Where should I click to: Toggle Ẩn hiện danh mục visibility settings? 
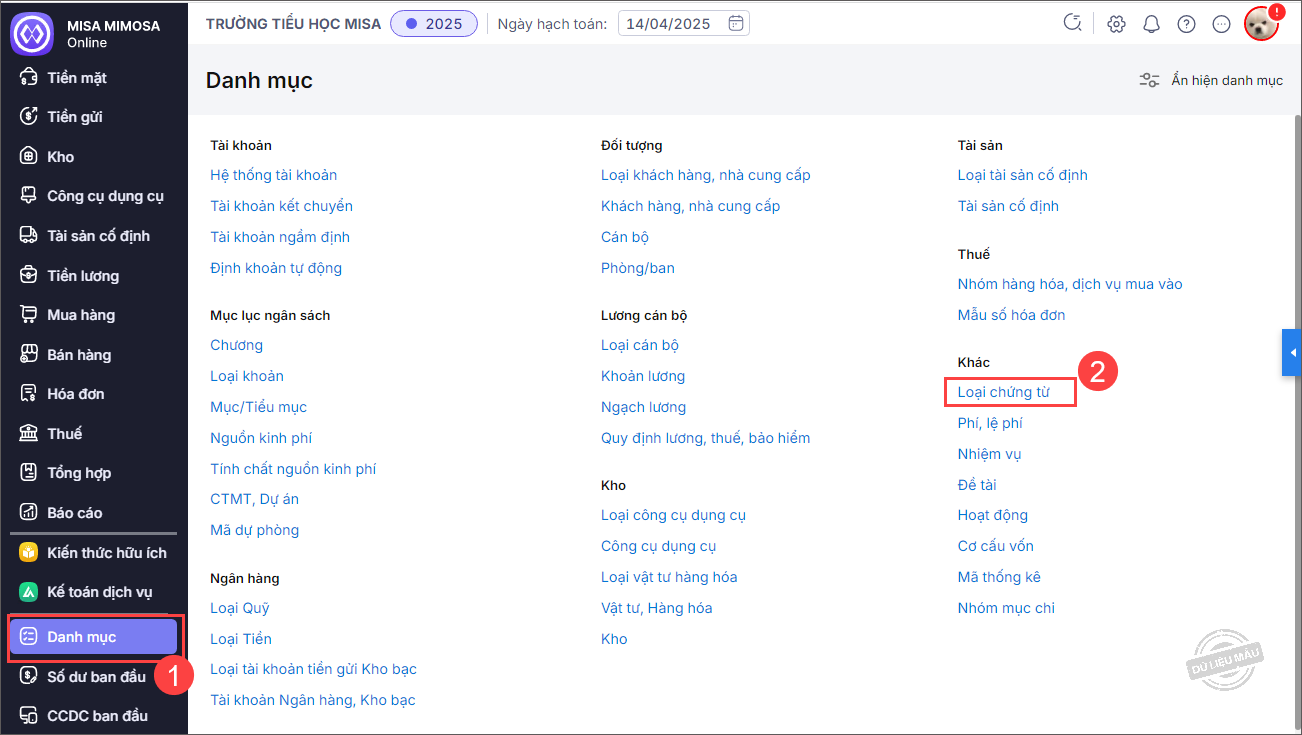[1211, 80]
